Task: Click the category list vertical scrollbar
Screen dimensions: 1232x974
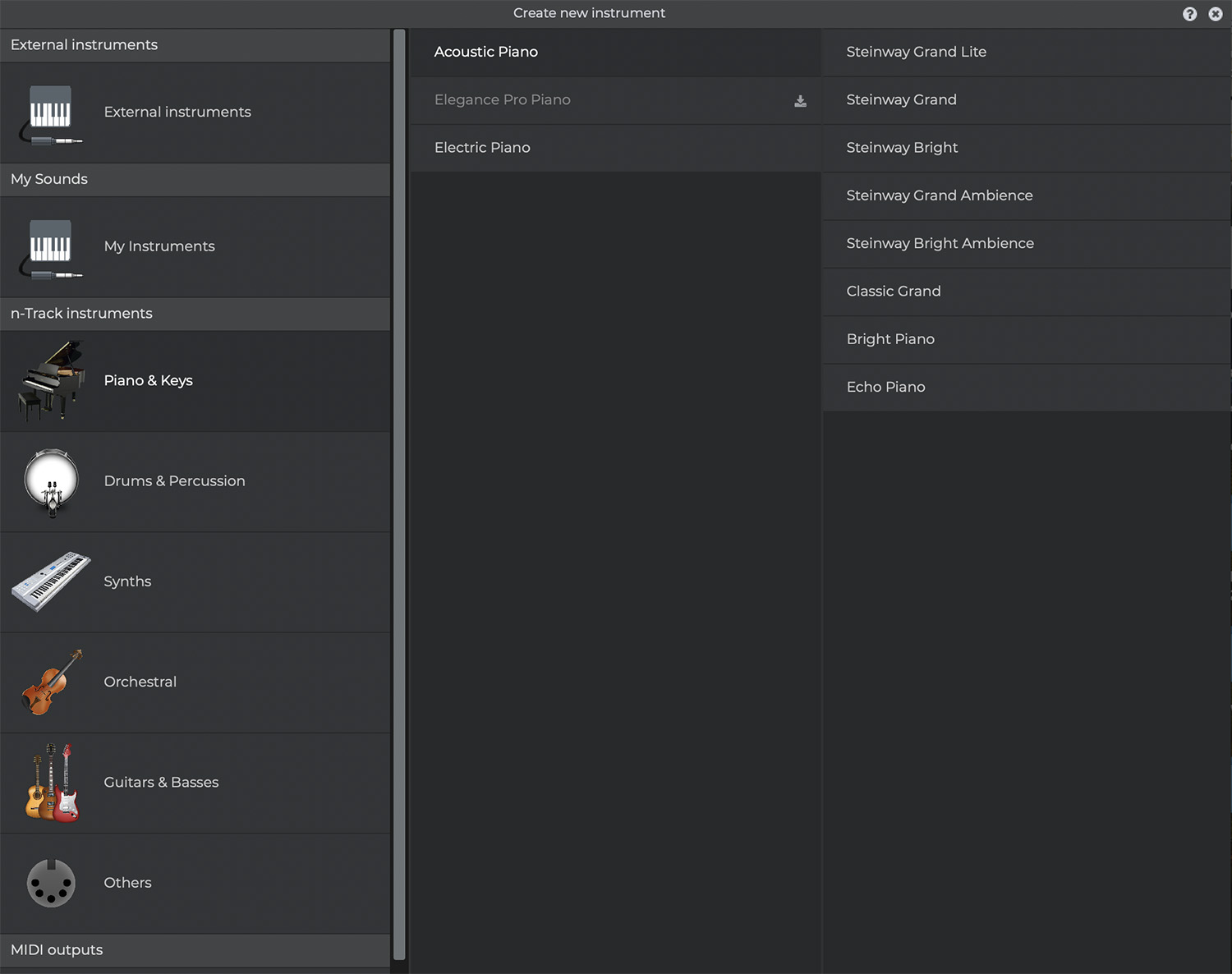Action: coord(399,493)
